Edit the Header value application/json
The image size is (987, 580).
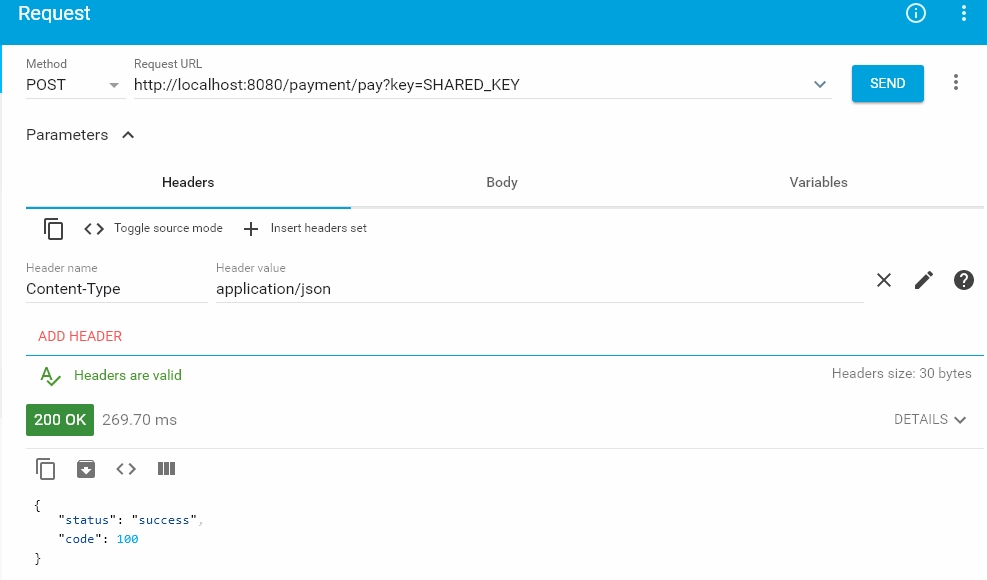(539, 289)
